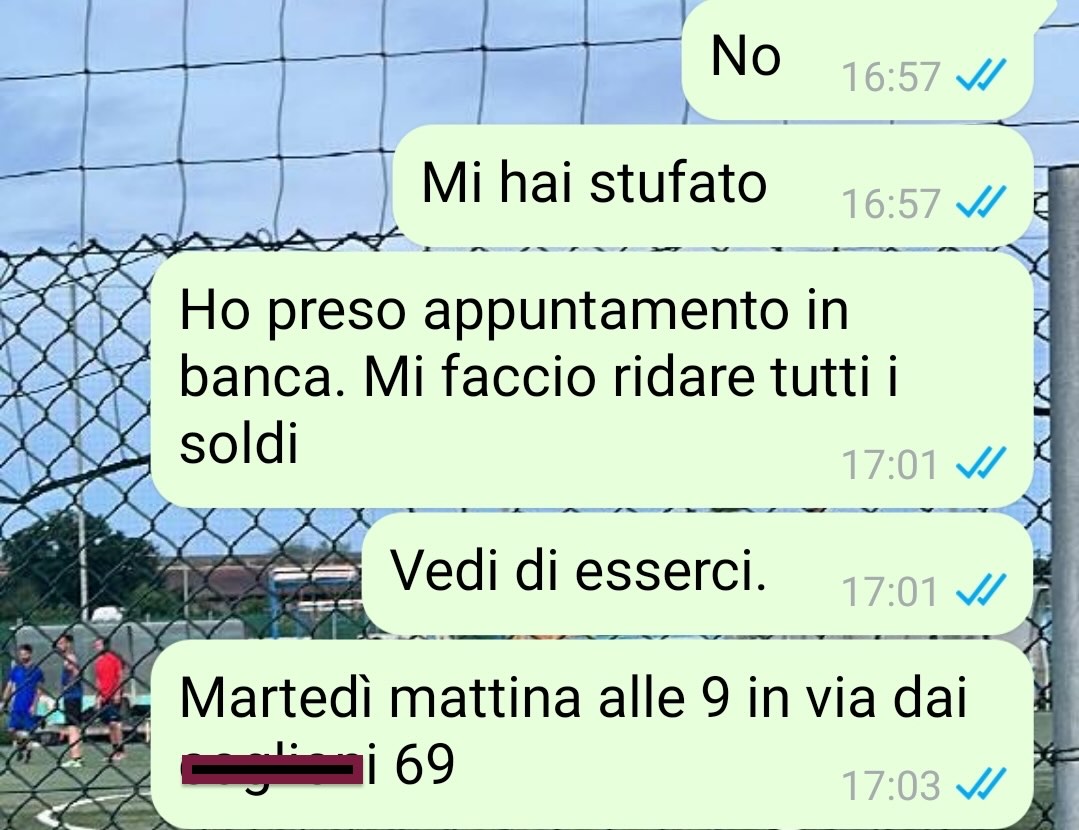This screenshot has width=1079, height=830.
Task: Click the 17:01 timestamp under 'soldi'
Action: [890, 465]
